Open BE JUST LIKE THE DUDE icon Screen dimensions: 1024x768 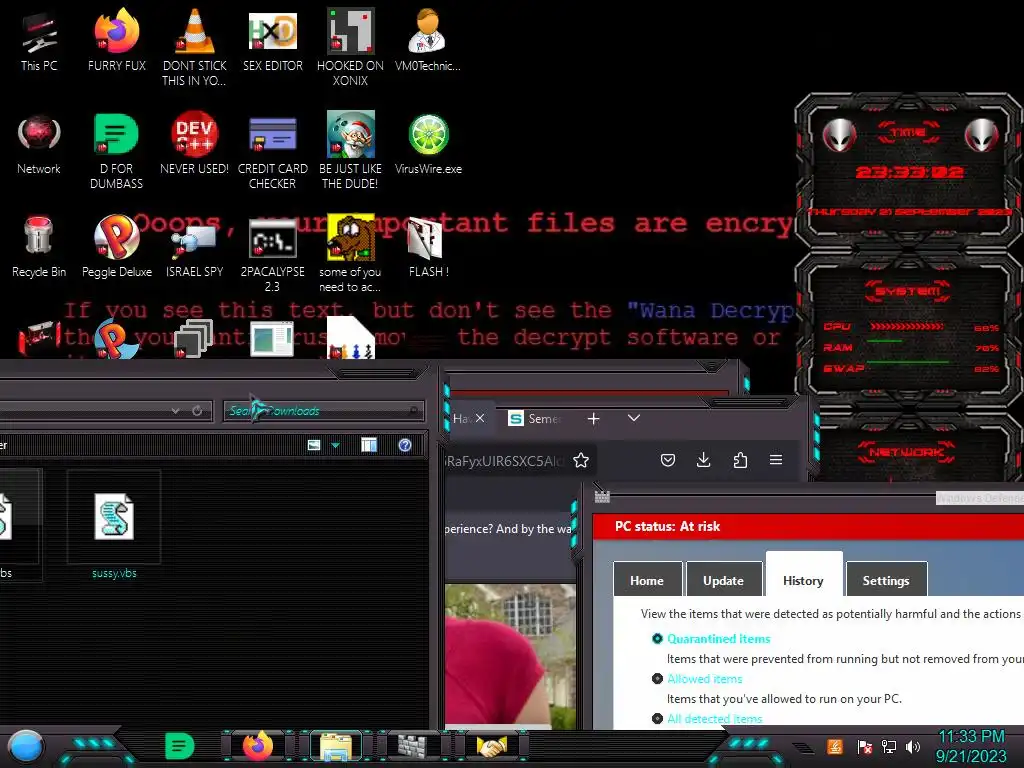click(x=350, y=150)
